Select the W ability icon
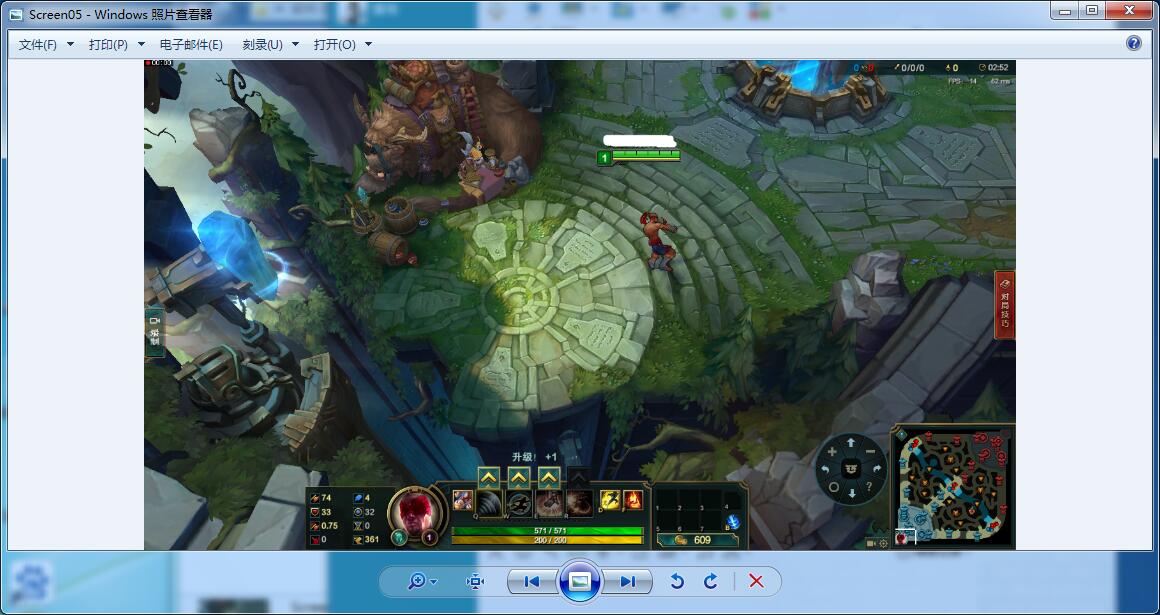This screenshot has width=1160, height=615. tap(519, 503)
